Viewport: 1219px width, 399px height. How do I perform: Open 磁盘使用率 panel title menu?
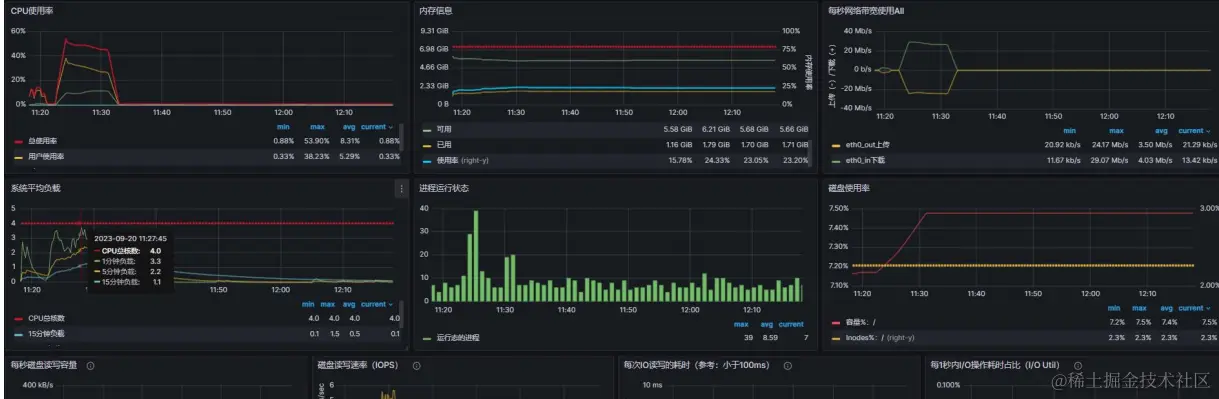coord(848,187)
